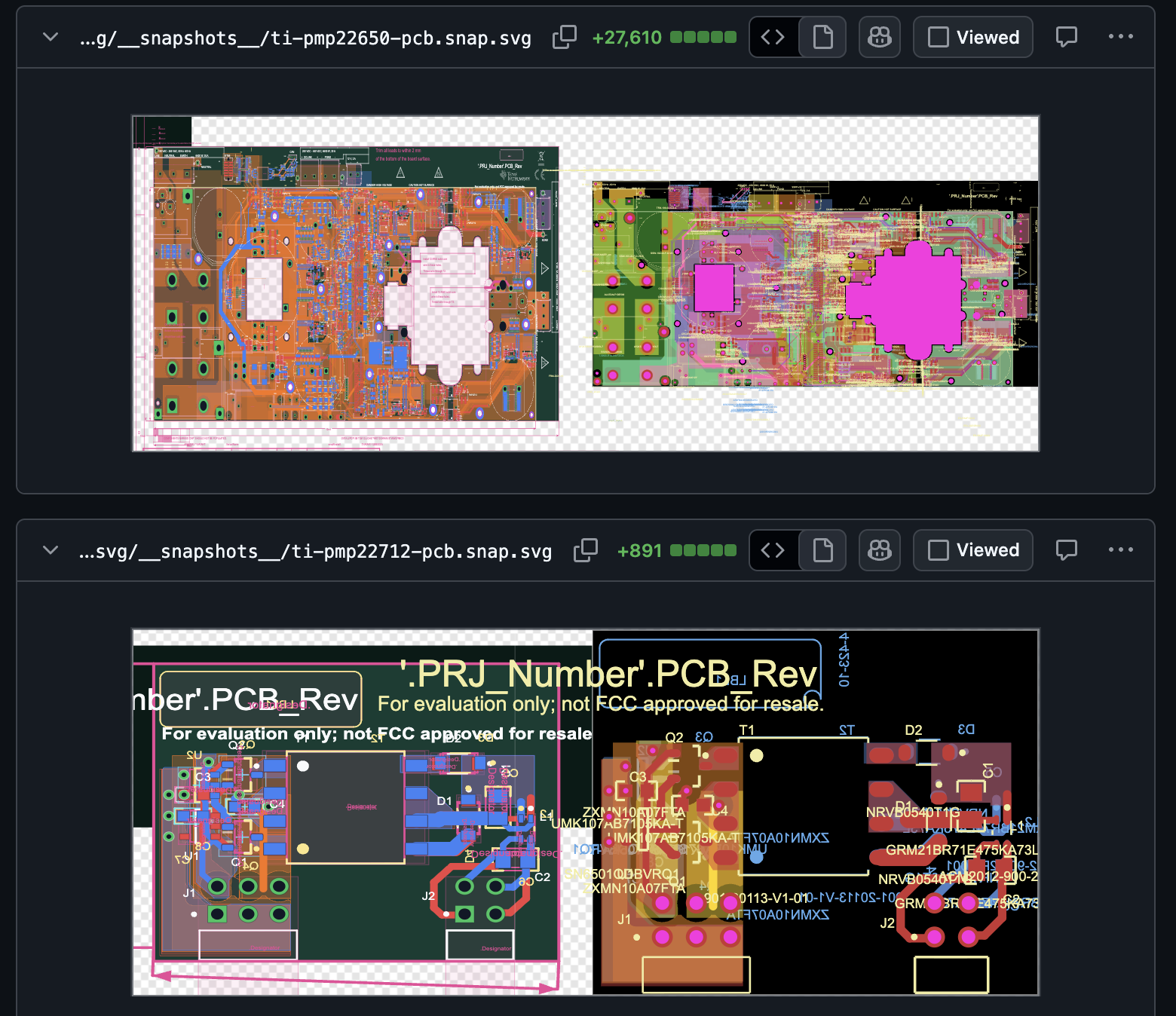The image size is (1176, 1016).
Task: Open more options menu for ti-pmp22712 file
Action: [x=1121, y=550]
